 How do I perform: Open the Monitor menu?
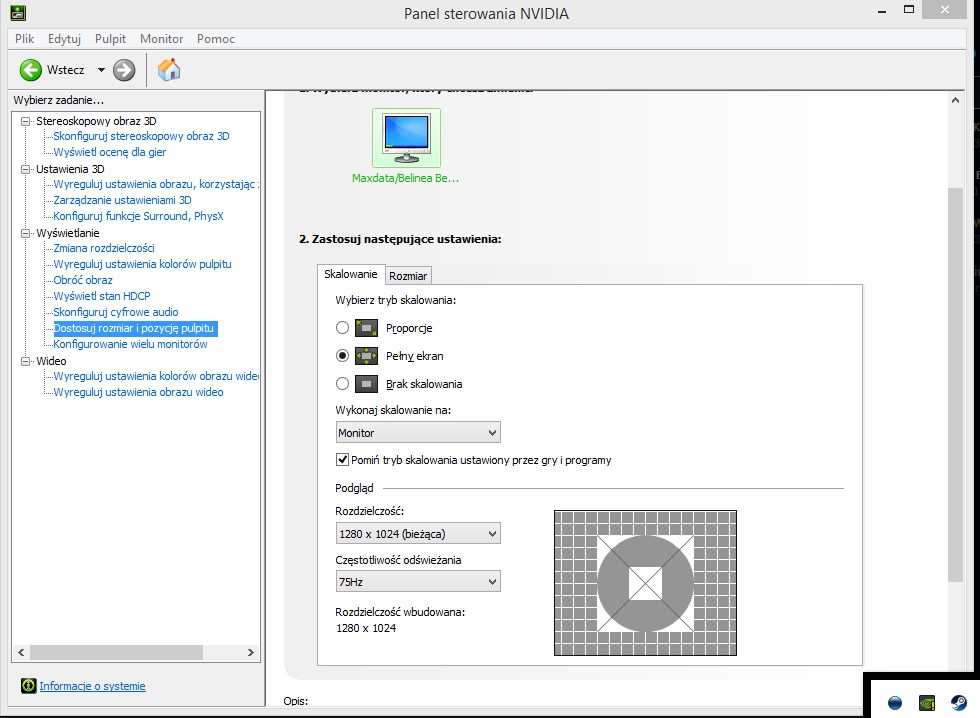coord(161,39)
